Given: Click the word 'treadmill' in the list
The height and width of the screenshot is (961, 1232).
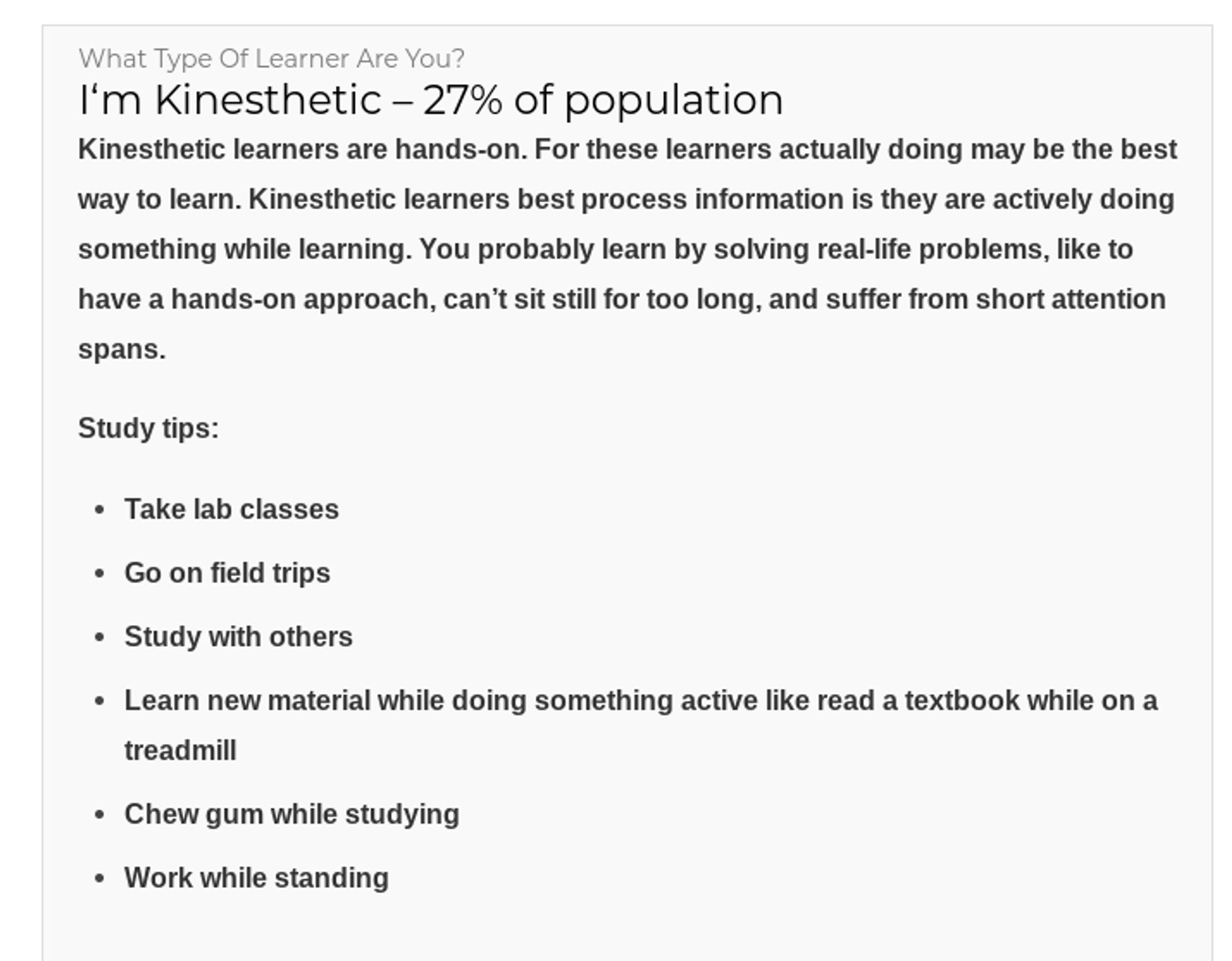Looking at the screenshot, I should 181,751.
